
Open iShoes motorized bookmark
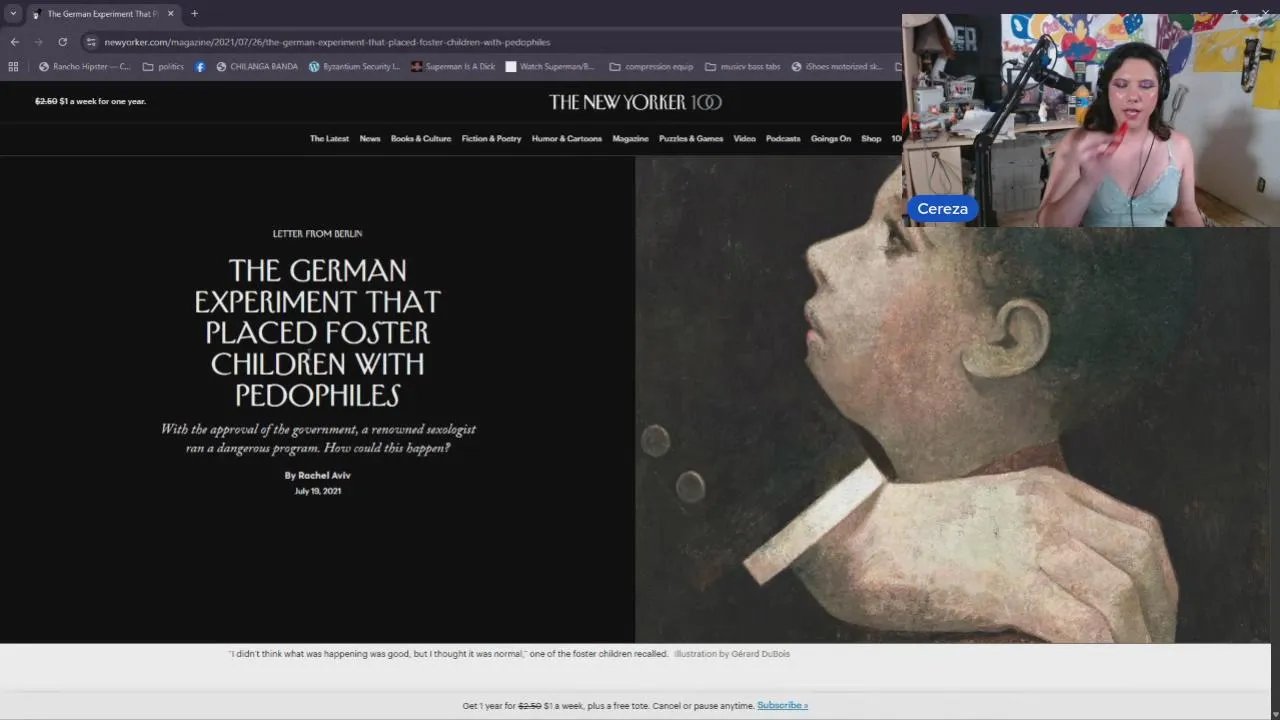(x=837, y=67)
